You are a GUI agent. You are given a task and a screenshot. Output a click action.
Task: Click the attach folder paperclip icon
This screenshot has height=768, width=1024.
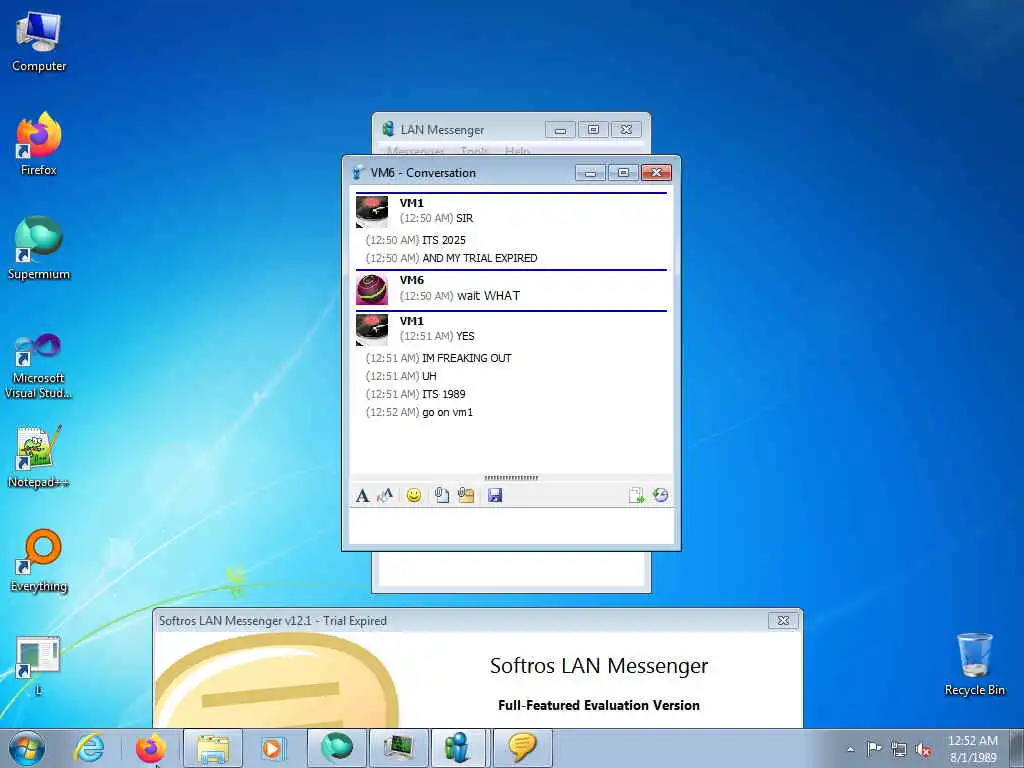point(466,496)
